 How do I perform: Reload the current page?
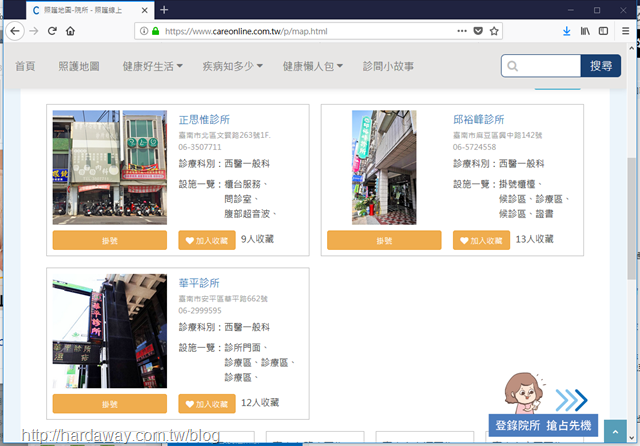pyautogui.click(x=52, y=31)
